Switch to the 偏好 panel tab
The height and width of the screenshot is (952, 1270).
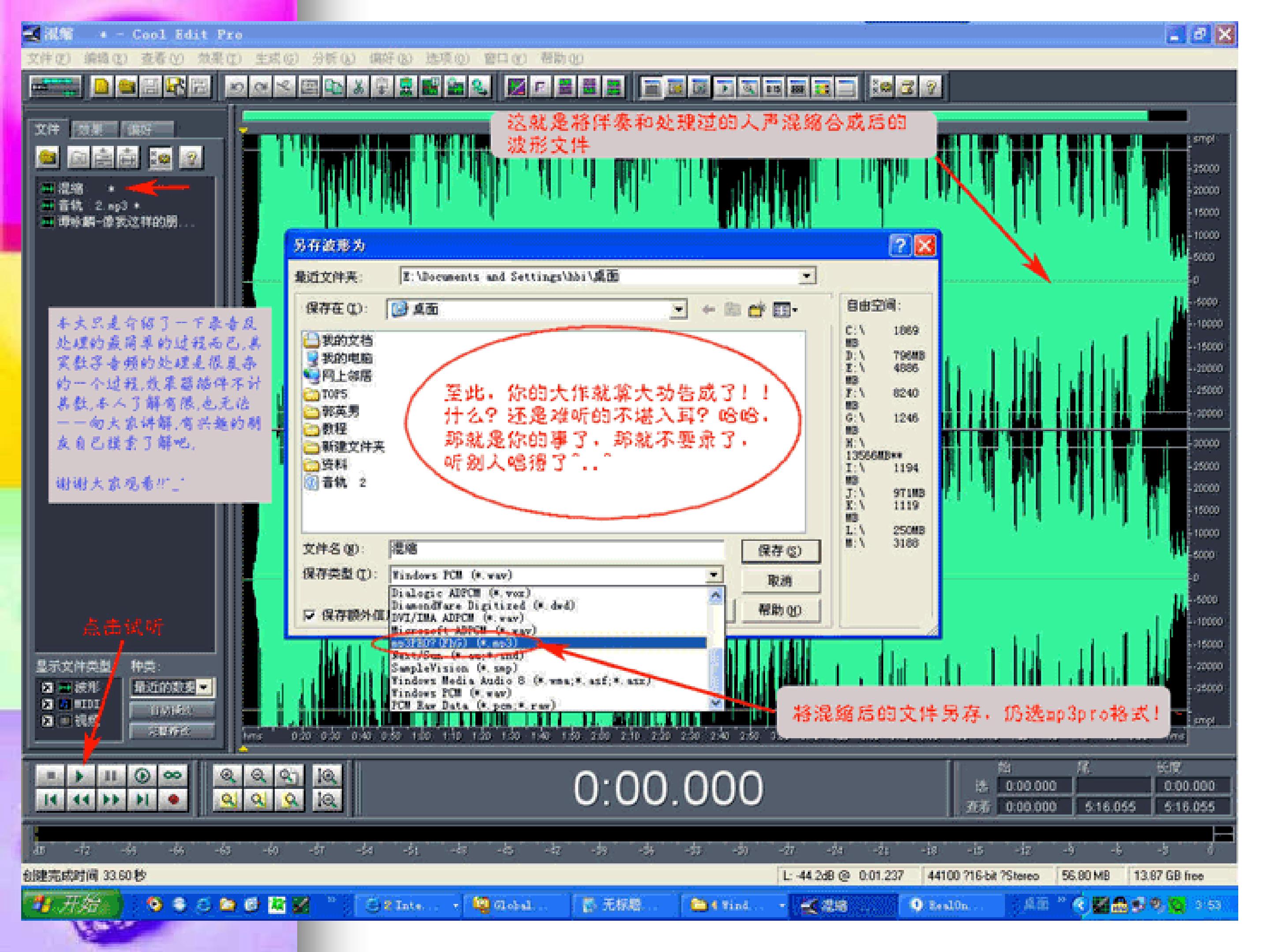[x=147, y=129]
